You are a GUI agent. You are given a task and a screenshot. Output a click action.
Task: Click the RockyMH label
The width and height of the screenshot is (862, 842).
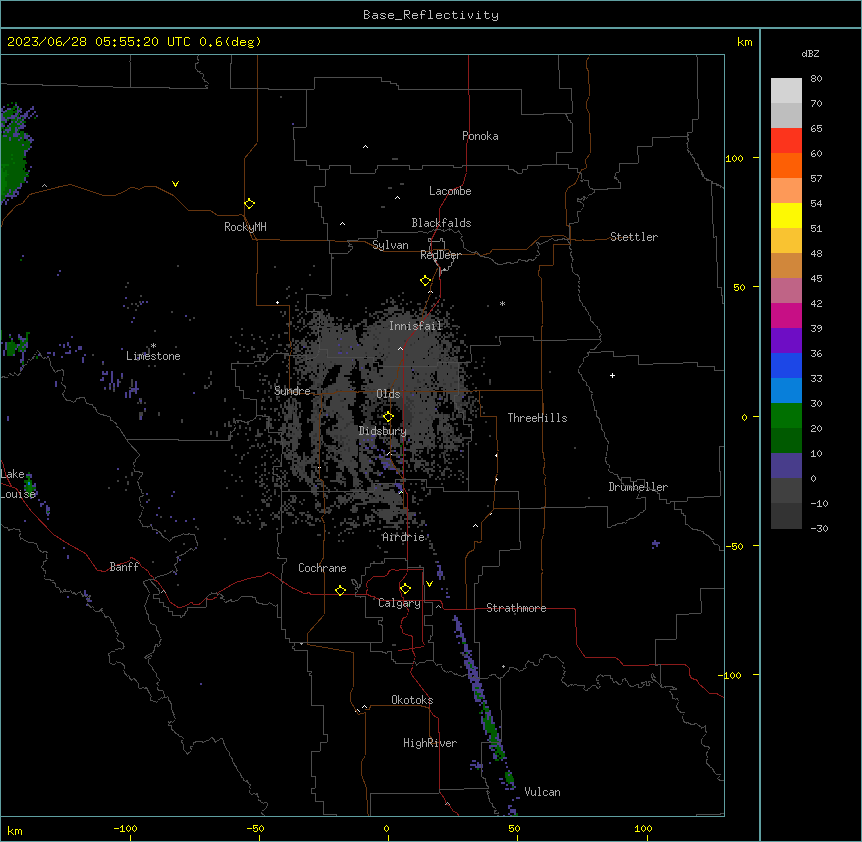point(245,227)
